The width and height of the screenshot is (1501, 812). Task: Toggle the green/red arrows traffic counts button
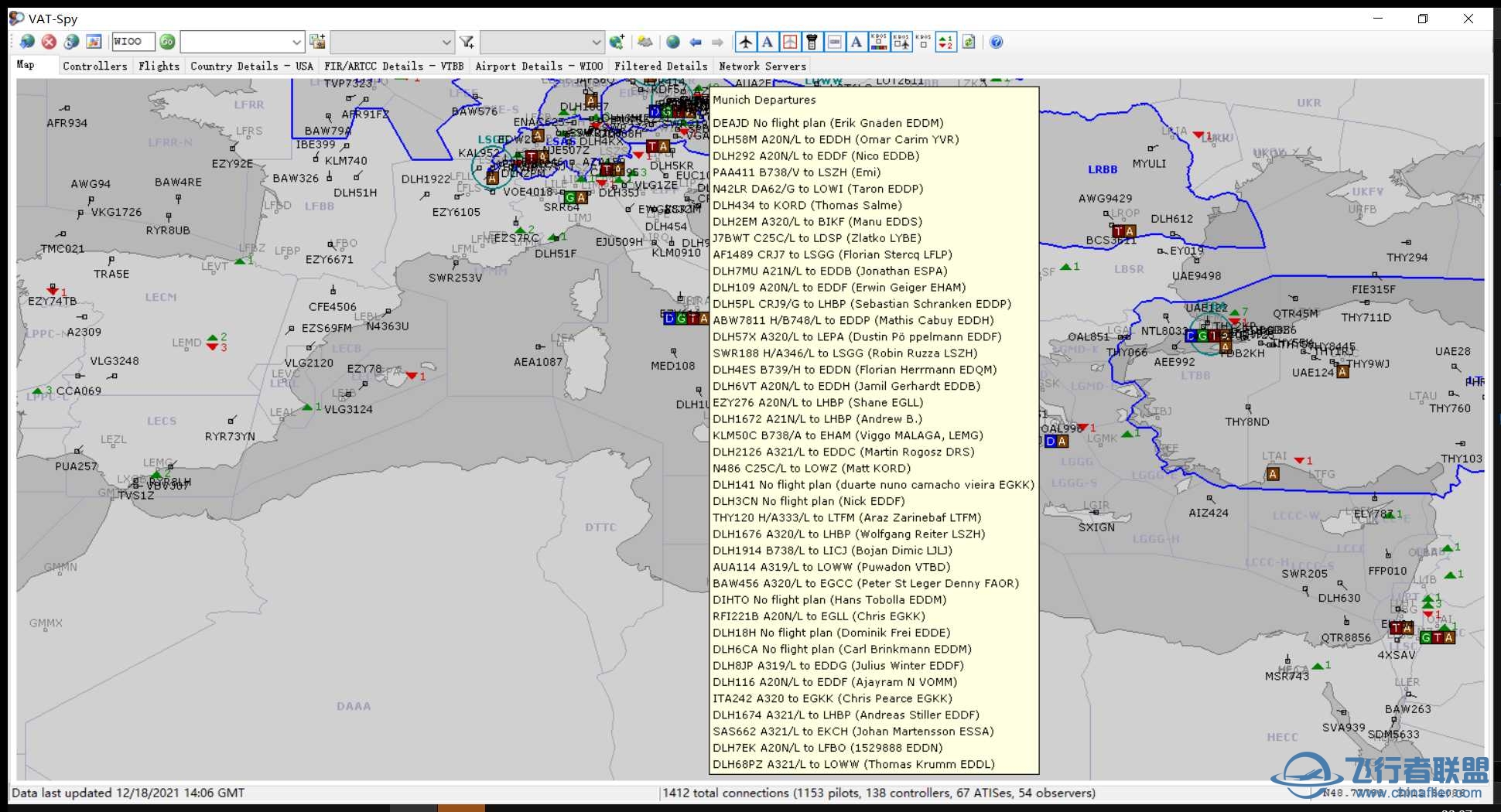pos(945,42)
